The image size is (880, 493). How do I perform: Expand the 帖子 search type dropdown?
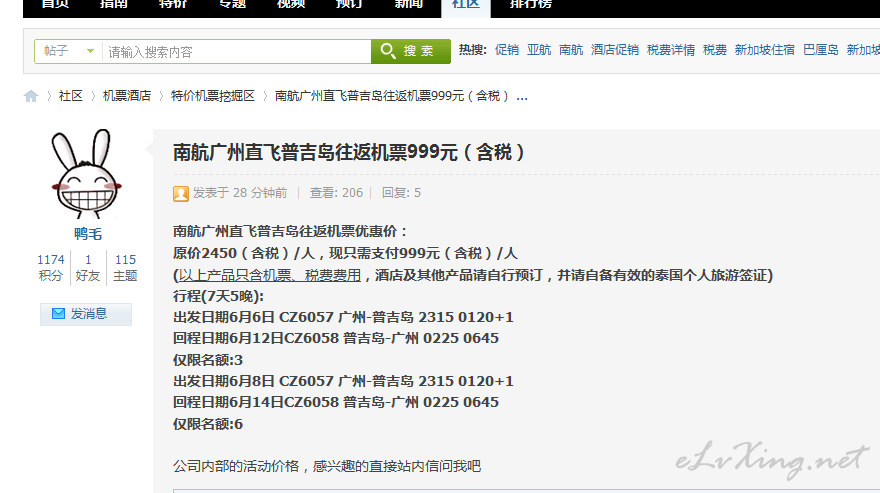[69, 51]
